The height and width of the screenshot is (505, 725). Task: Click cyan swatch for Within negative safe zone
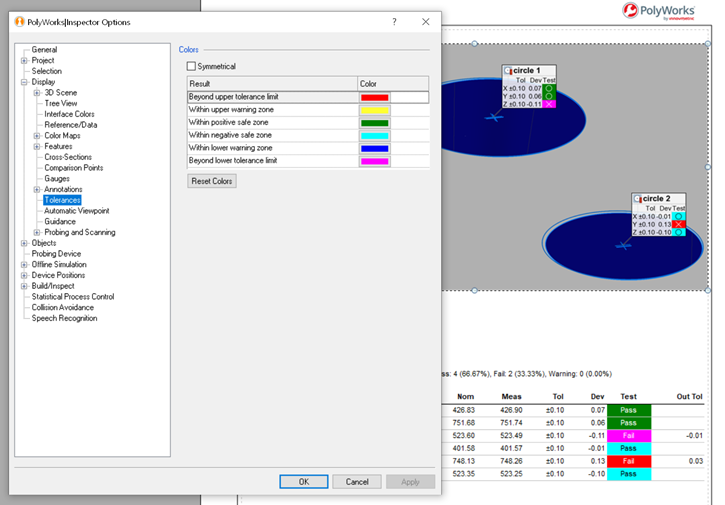coord(375,135)
